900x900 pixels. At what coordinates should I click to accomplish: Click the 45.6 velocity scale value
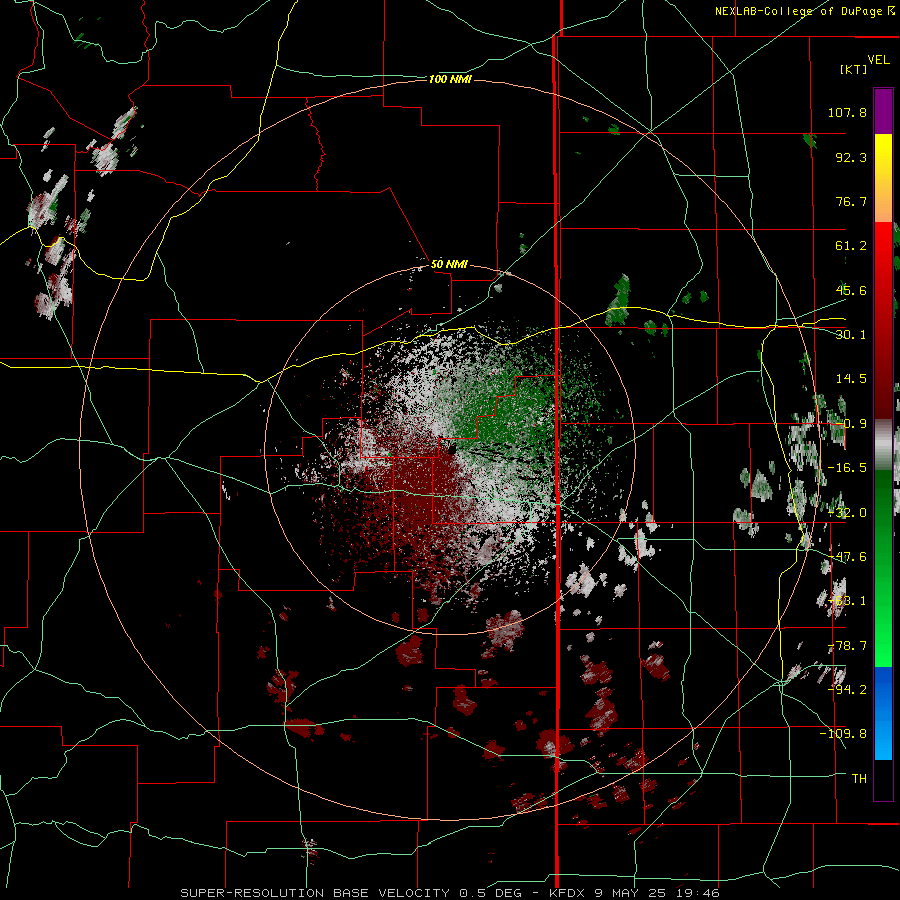point(851,290)
